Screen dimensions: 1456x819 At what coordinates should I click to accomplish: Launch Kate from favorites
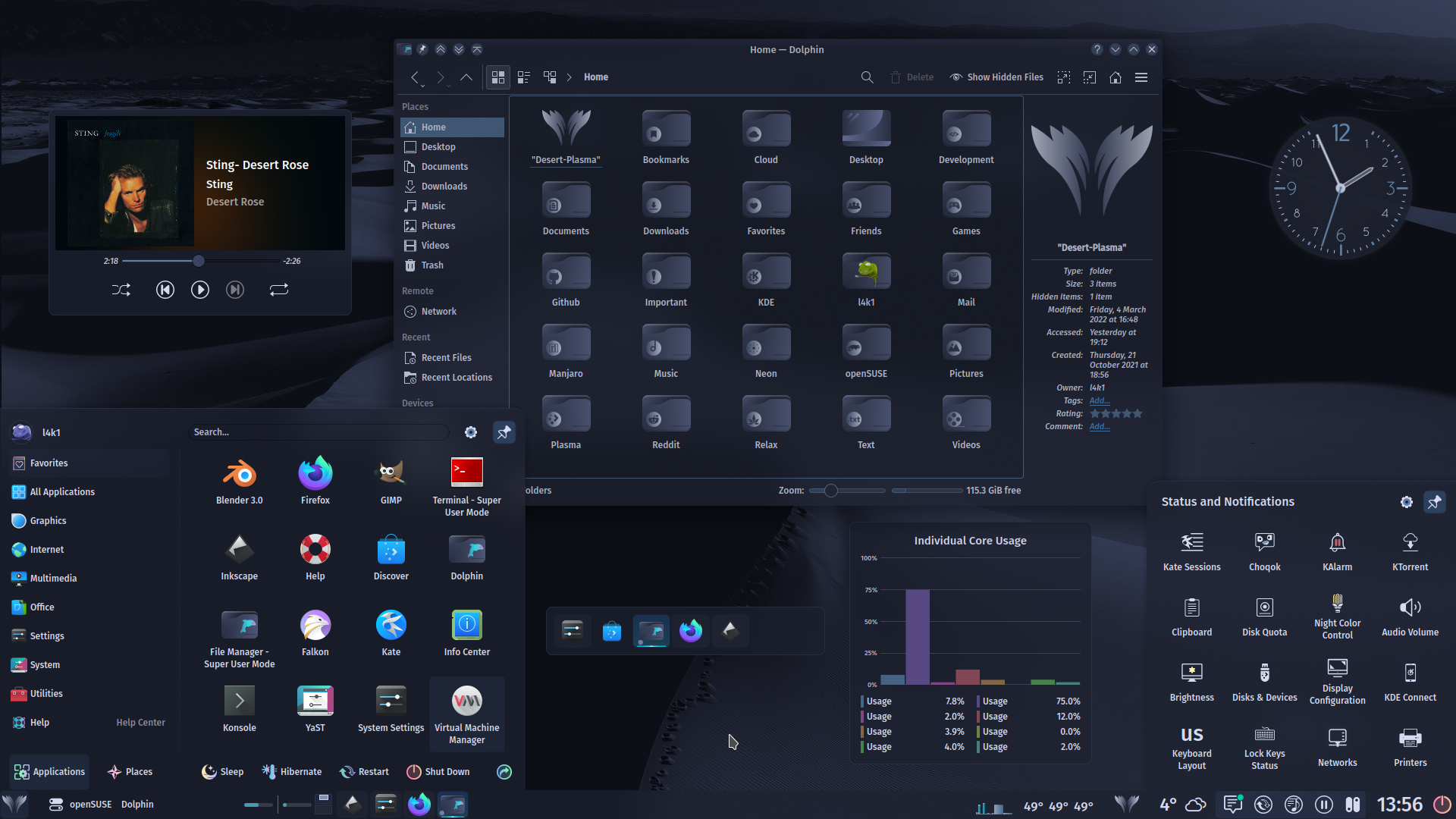click(x=391, y=632)
